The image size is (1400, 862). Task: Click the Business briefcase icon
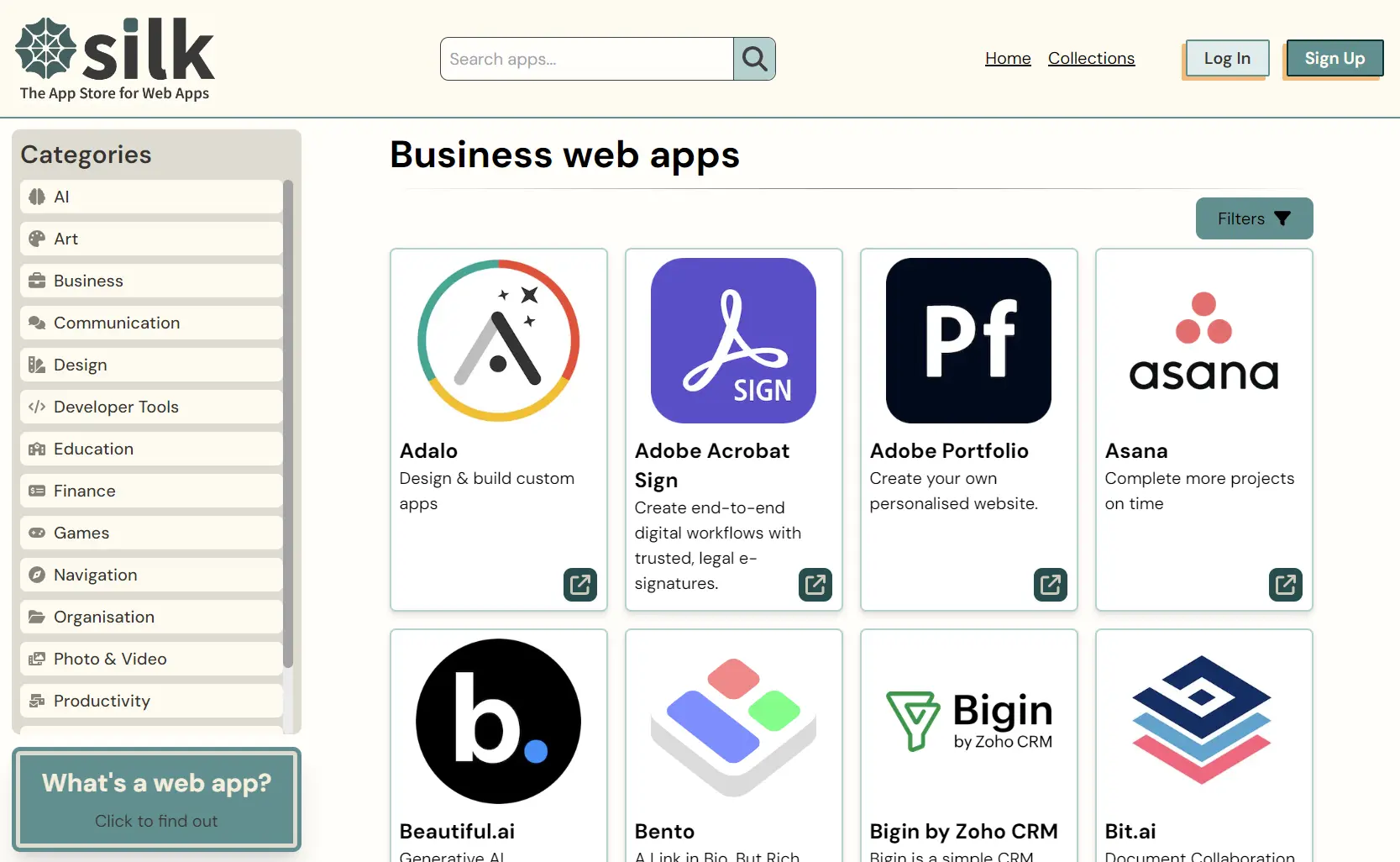tap(37, 281)
